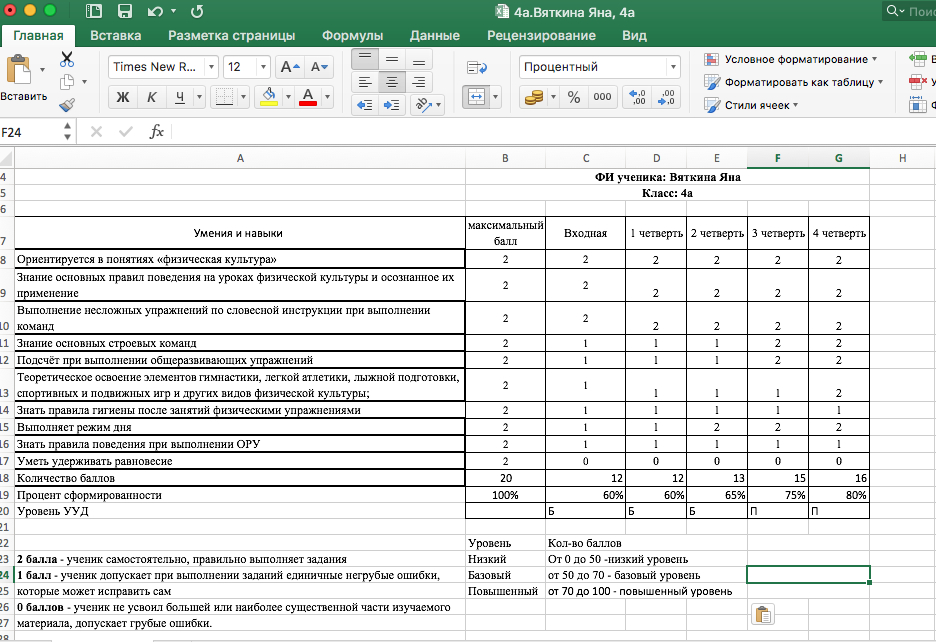Click Форматировать как таблицу button
Viewport: 936px width, 642px height.
click(794, 82)
